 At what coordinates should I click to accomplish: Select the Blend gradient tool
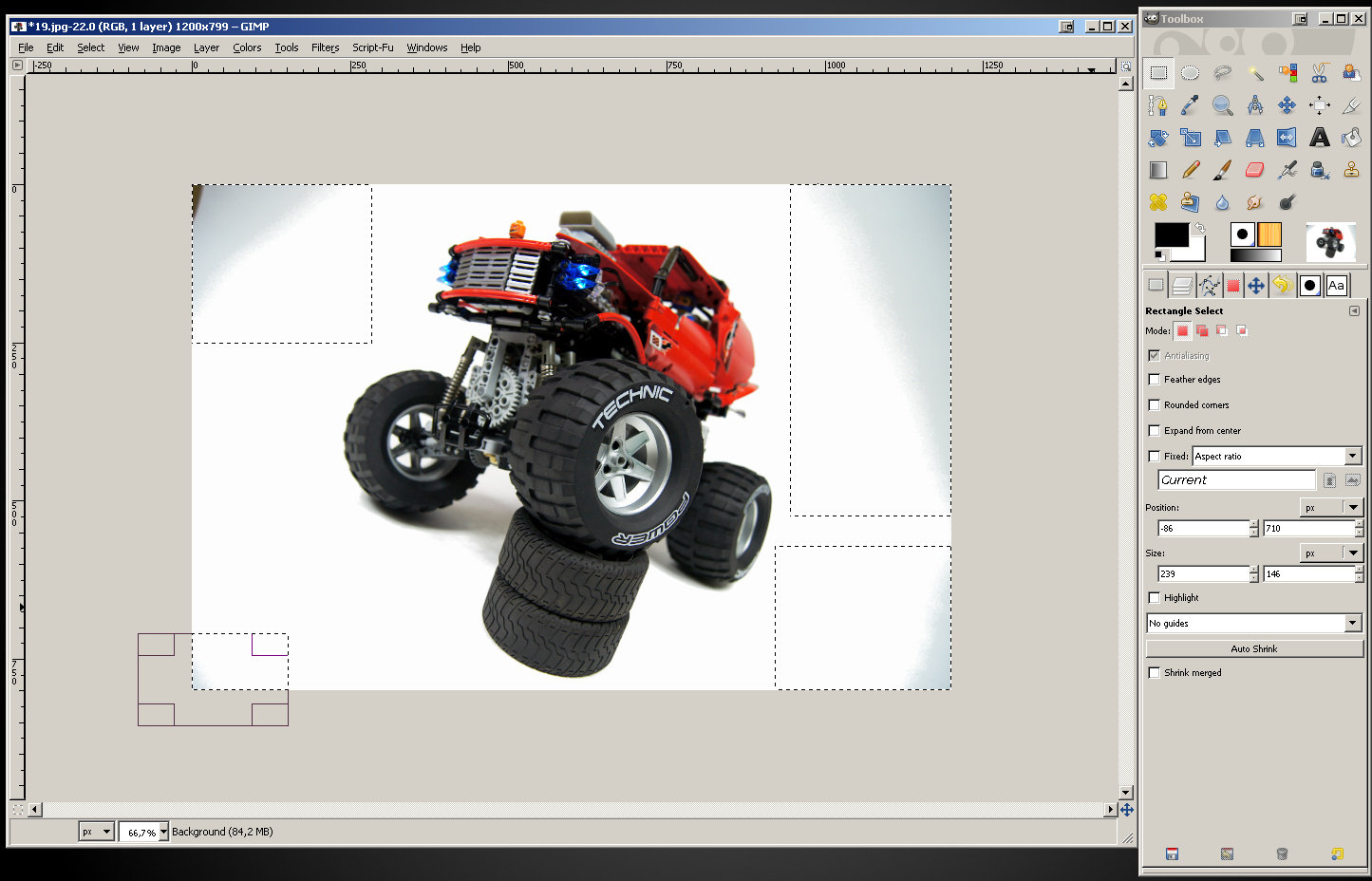(x=1158, y=170)
